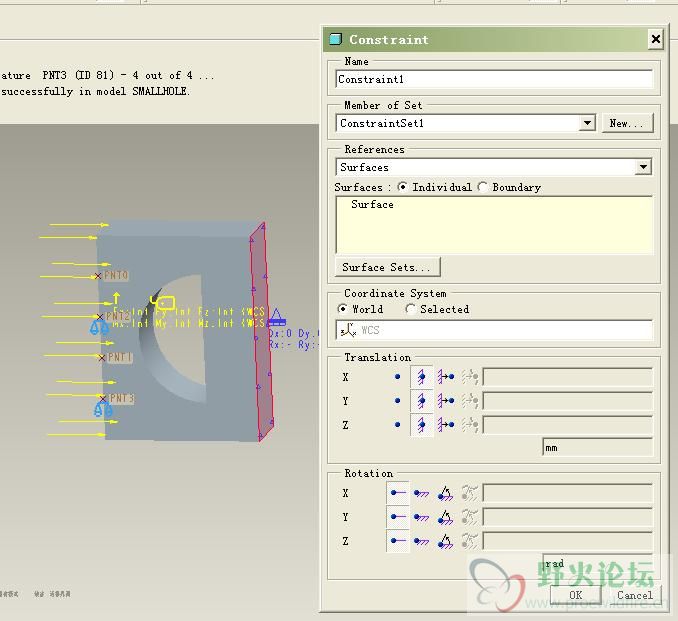Viewport: 678px width, 621px height.
Task: Click Rotation Z function-of-coordinates icon
Action: [470, 541]
